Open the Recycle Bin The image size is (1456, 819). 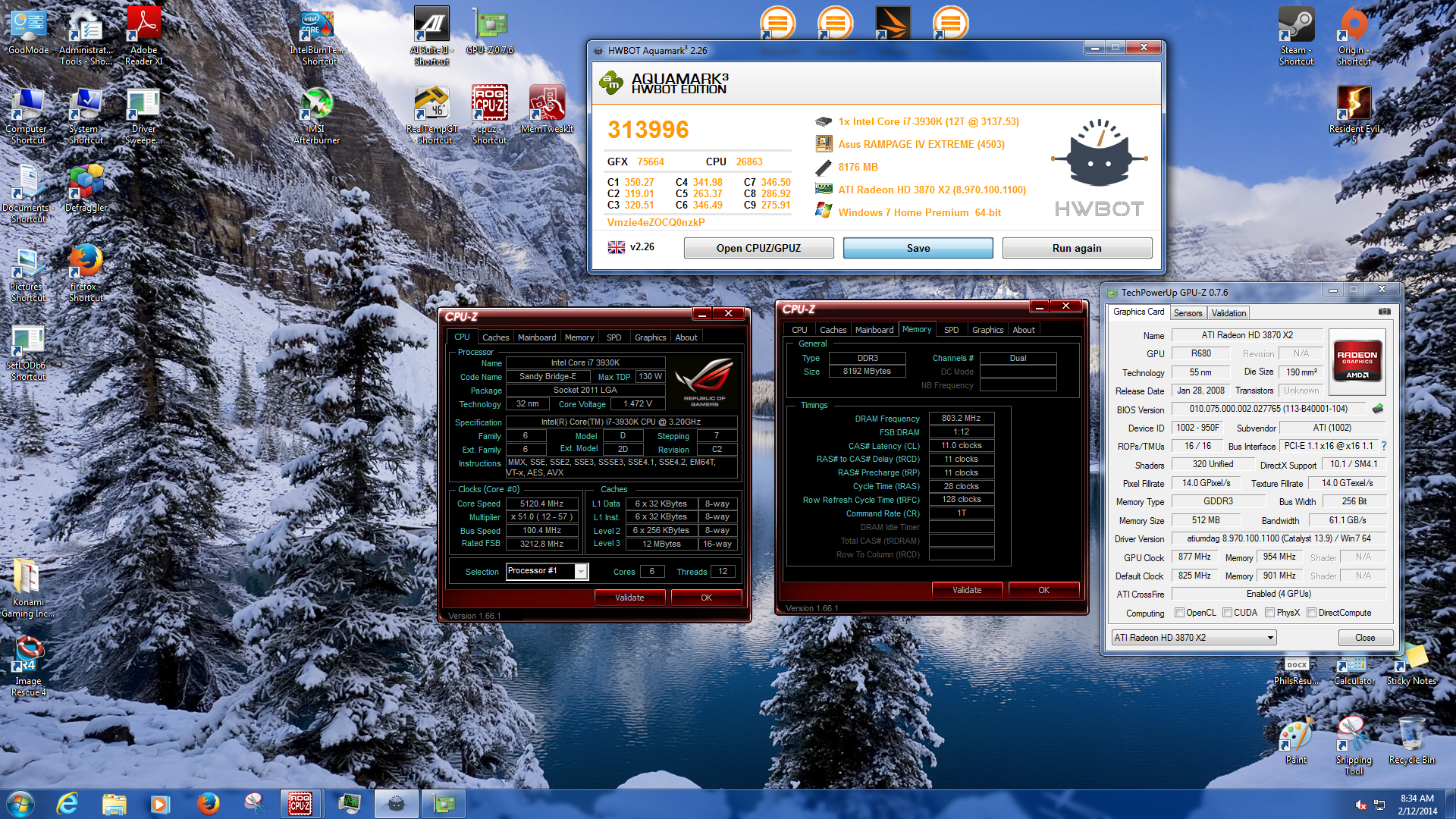(1411, 742)
